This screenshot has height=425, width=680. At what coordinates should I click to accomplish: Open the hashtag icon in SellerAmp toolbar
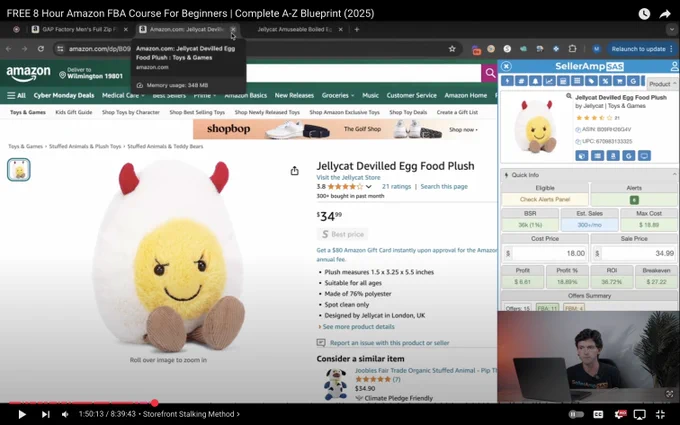(x=521, y=81)
